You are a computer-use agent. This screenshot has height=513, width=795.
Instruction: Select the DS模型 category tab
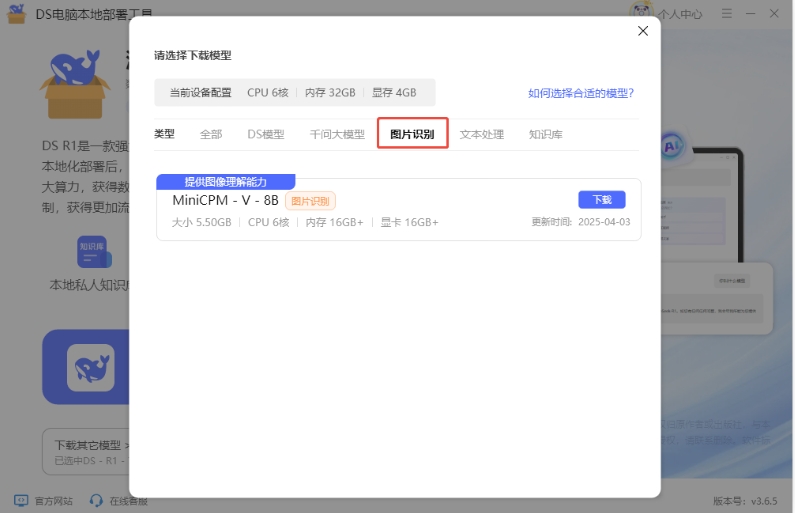click(266, 134)
